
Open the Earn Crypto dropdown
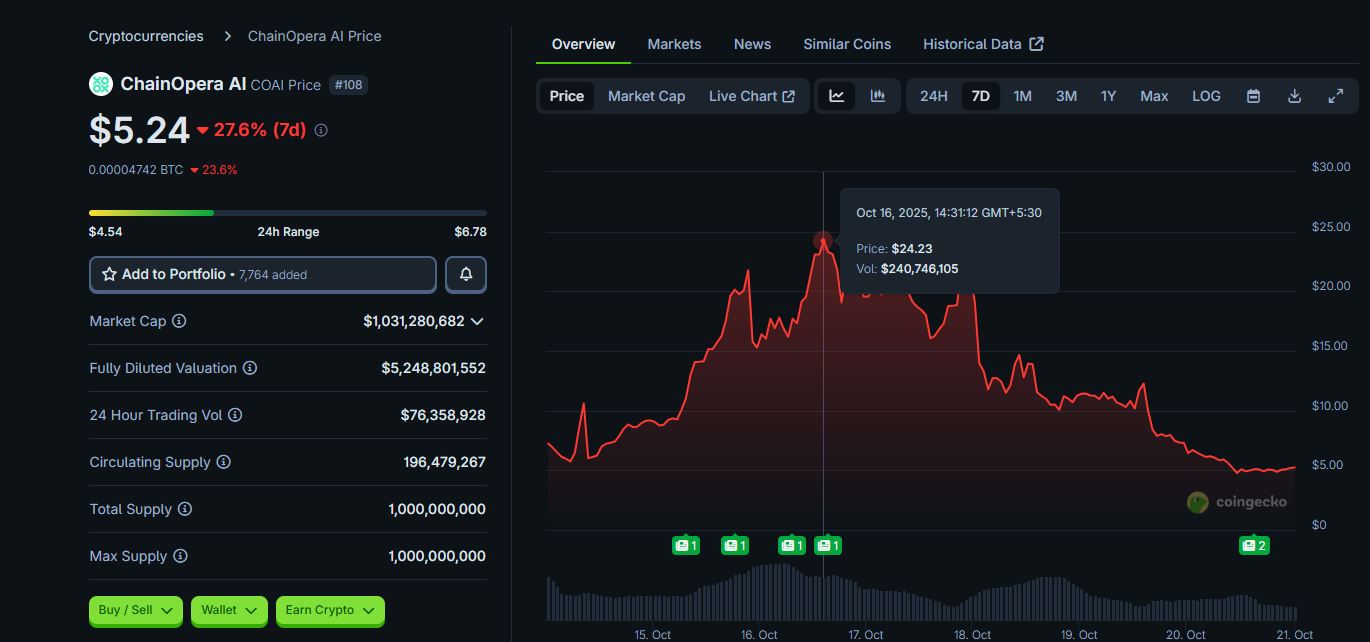click(x=330, y=610)
